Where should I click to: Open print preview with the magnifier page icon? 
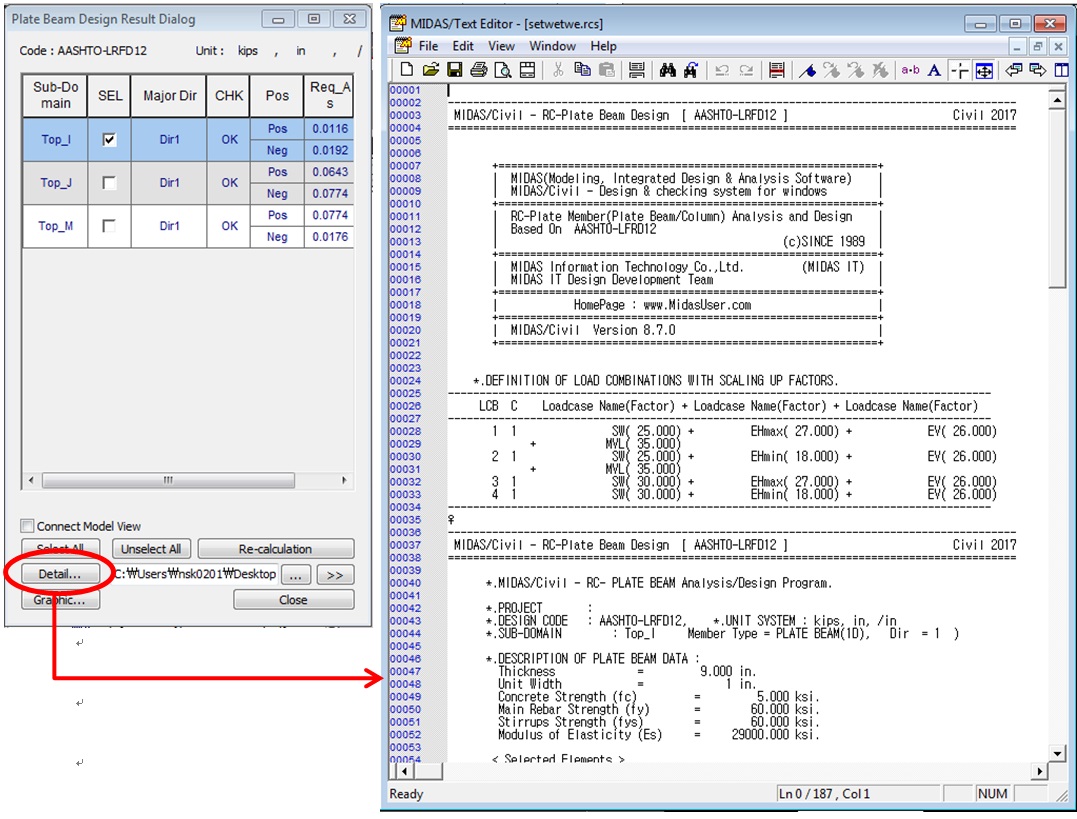pyautogui.click(x=503, y=70)
